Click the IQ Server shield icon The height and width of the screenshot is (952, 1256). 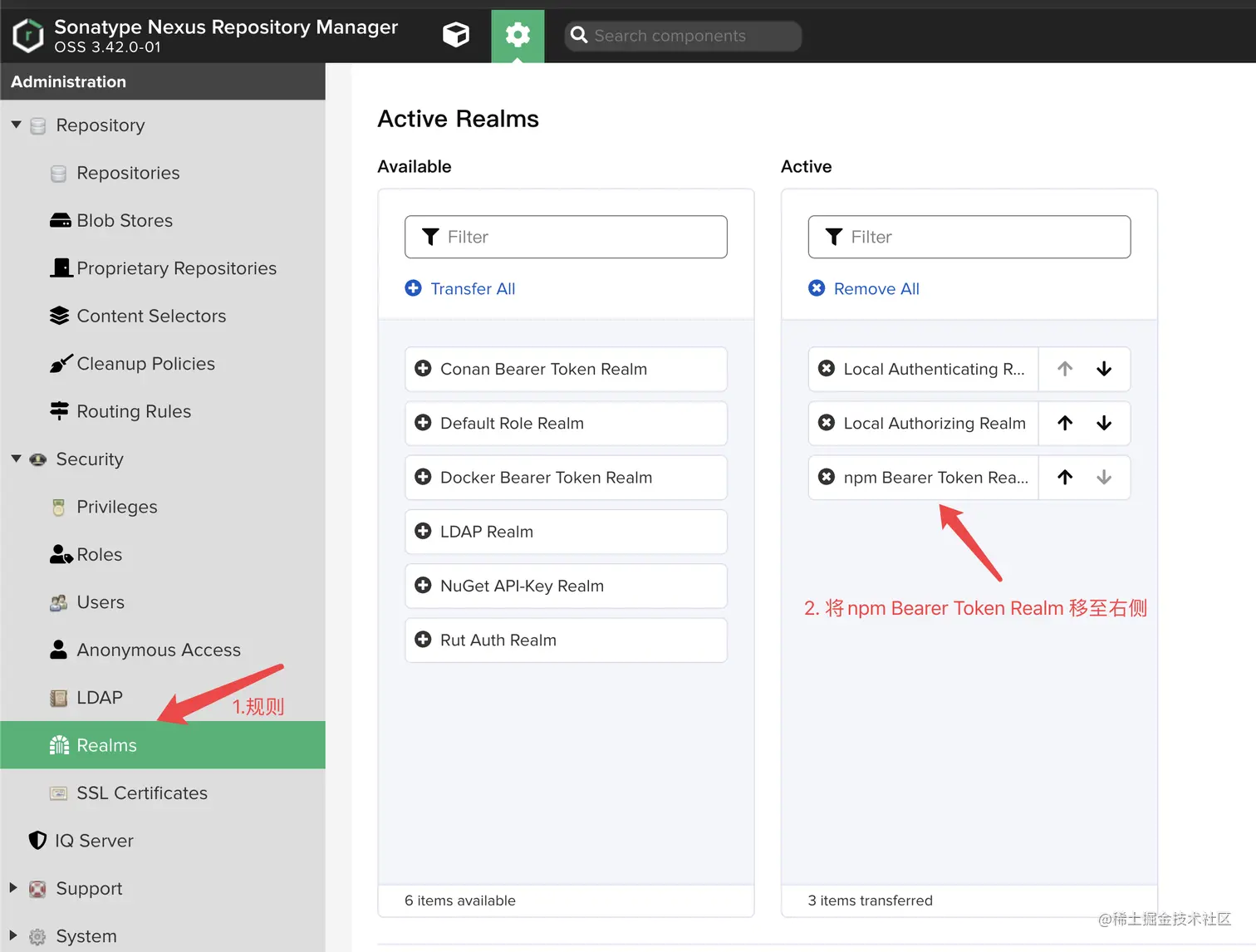37,841
